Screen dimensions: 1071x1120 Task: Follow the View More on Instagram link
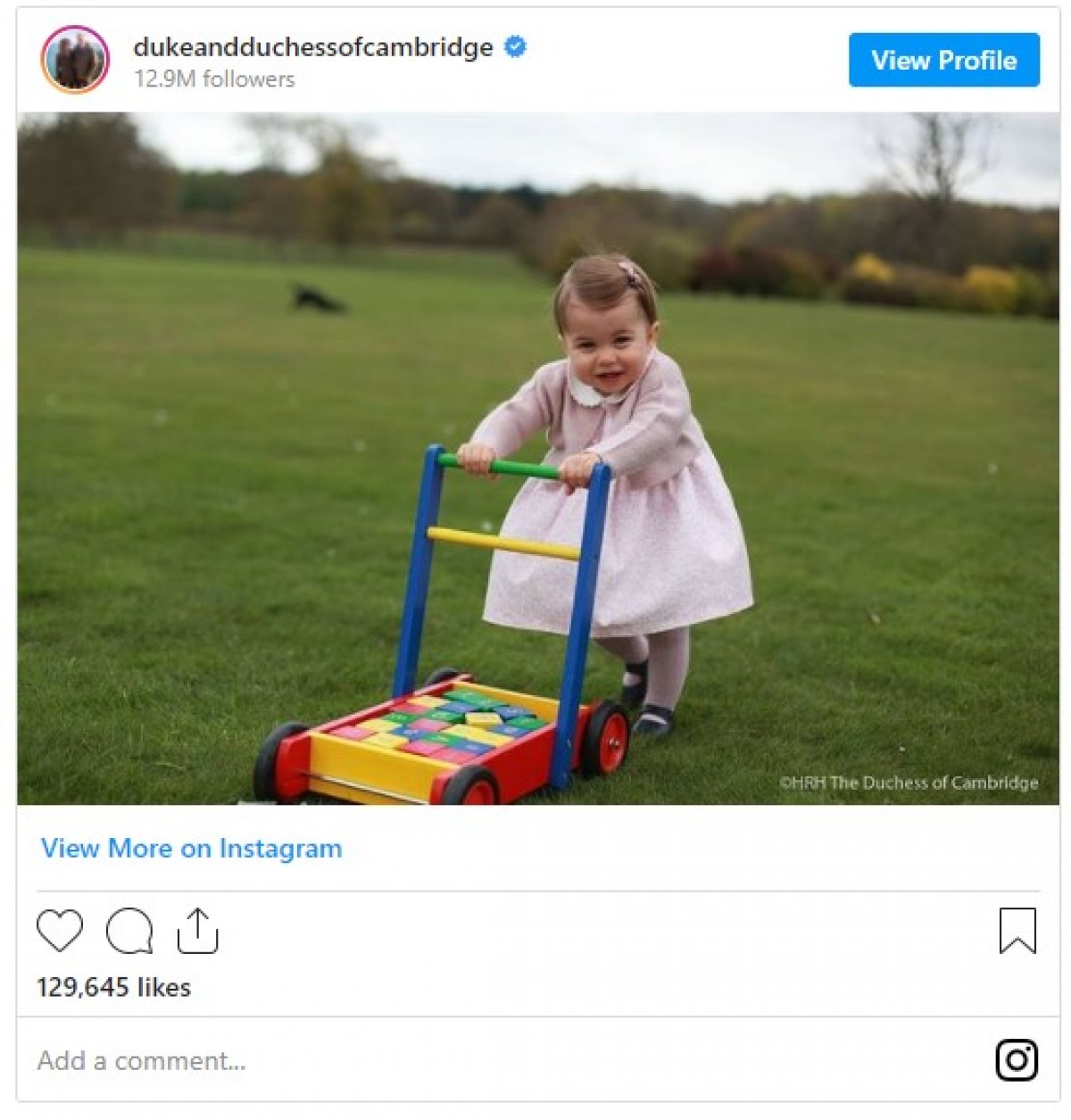point(192,848)
